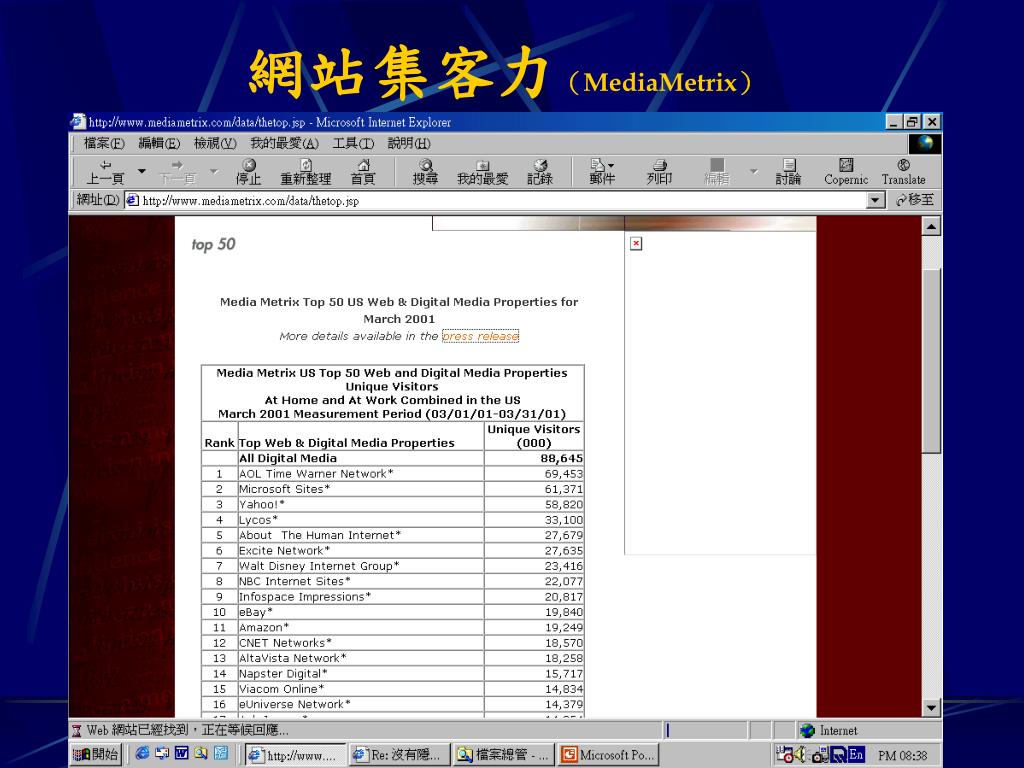The width and height of the screenshot is (1024, 768).
Task: Click the Lycos* row
Action: [392, 520]
